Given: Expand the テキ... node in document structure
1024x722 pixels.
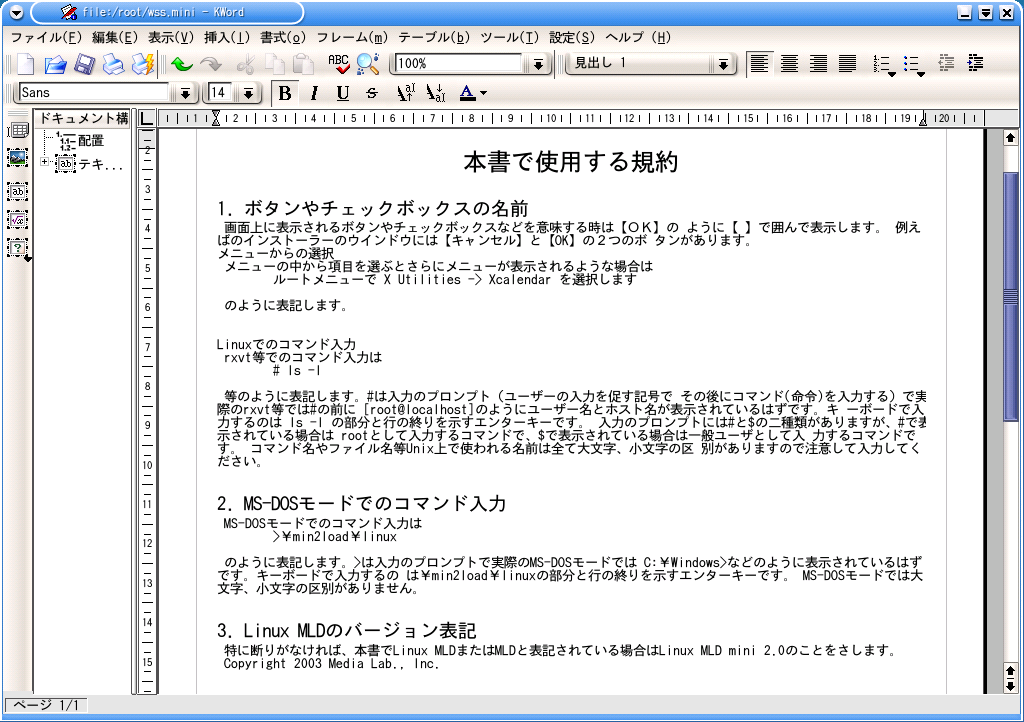Looking at the screenshot, I should tap(44, 162).
